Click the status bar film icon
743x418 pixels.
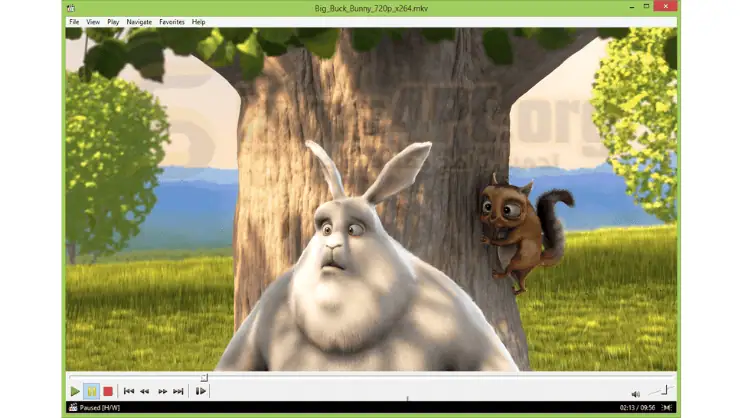point(73,407)
